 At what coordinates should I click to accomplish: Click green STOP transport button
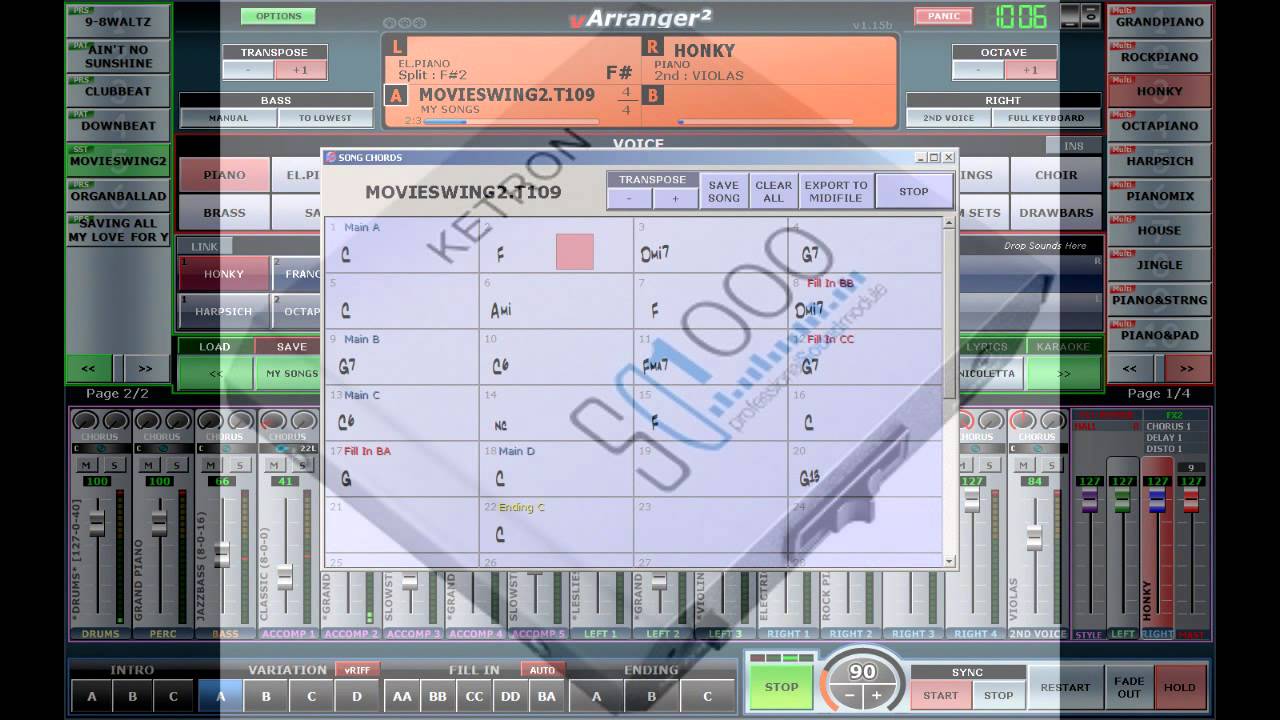(x=781, y=687)
